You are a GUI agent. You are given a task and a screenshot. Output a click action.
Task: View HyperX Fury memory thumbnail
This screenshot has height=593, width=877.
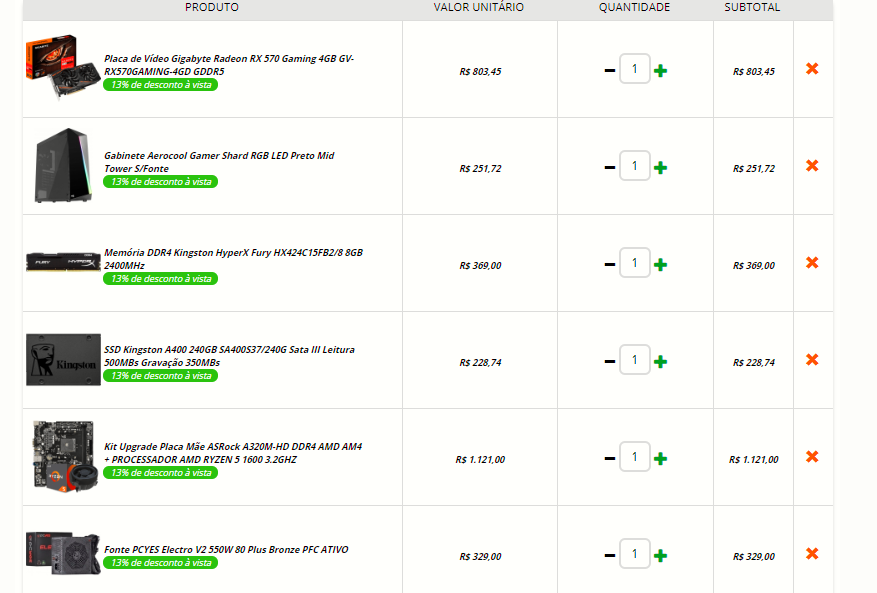click(63, 262)
